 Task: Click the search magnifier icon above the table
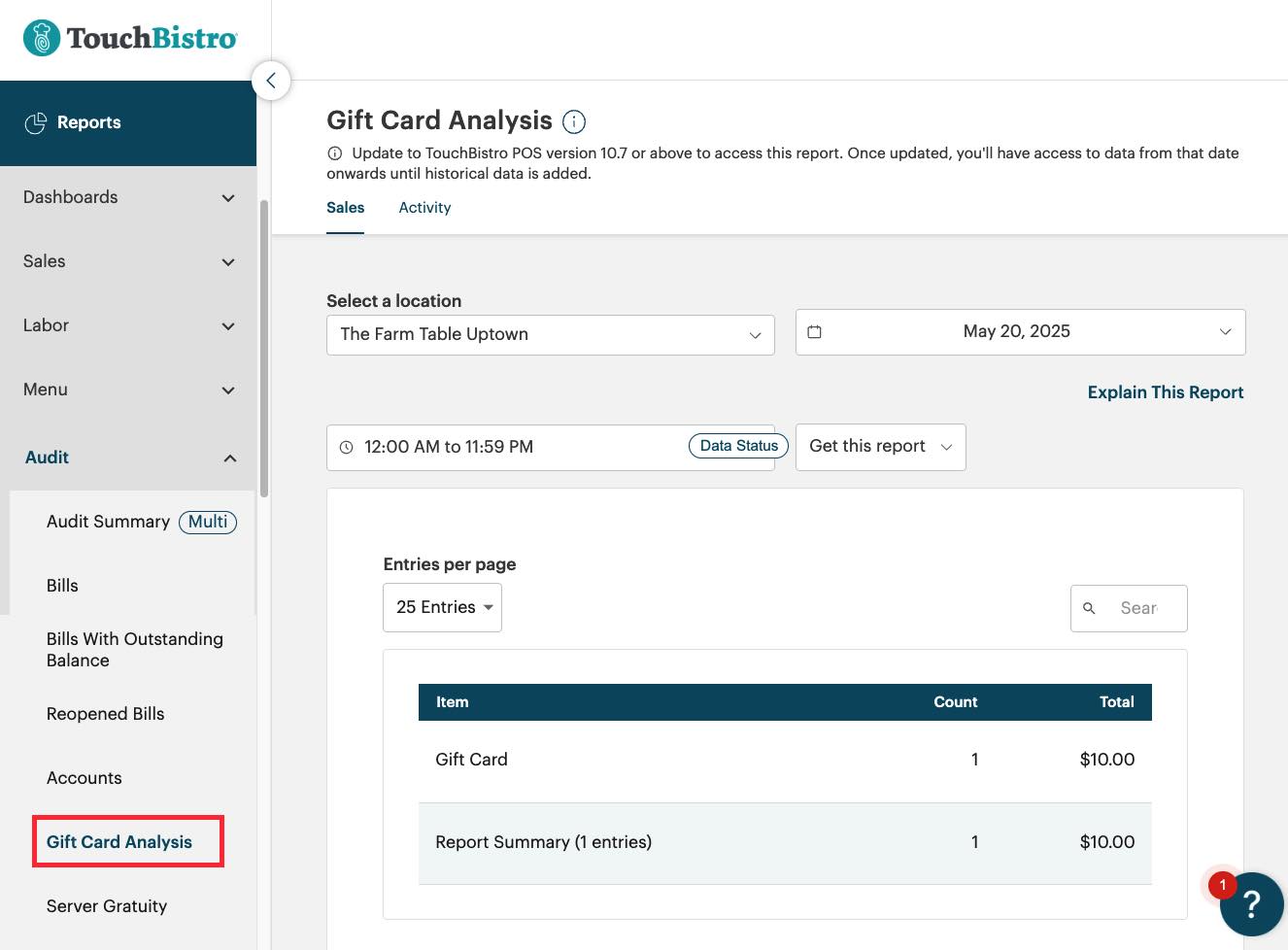(x=1089, y=608)
